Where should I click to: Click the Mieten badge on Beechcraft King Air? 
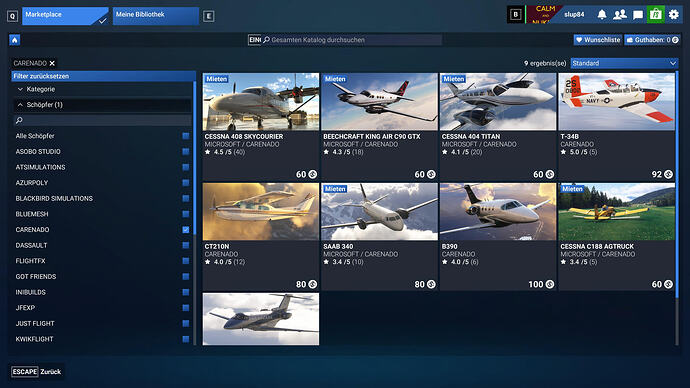click(x=335, y=79)
